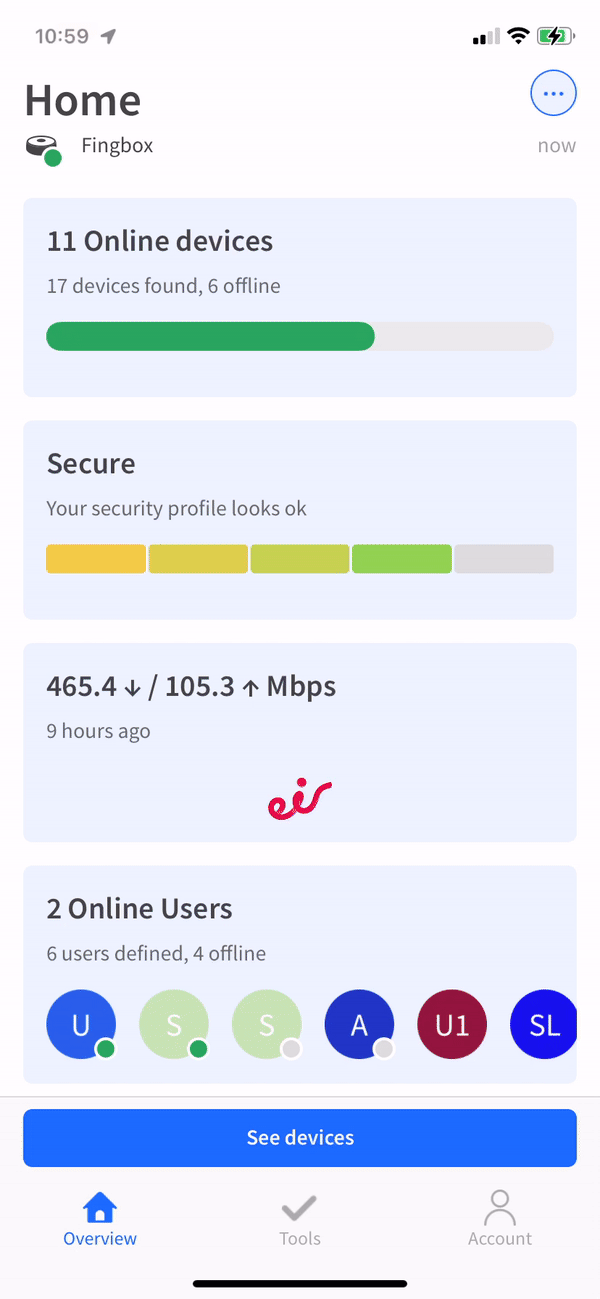Image resolution: width=600 pixels, height=1299 pixels.
Task: Switch to the Account tab
Action: point(499,1220)
